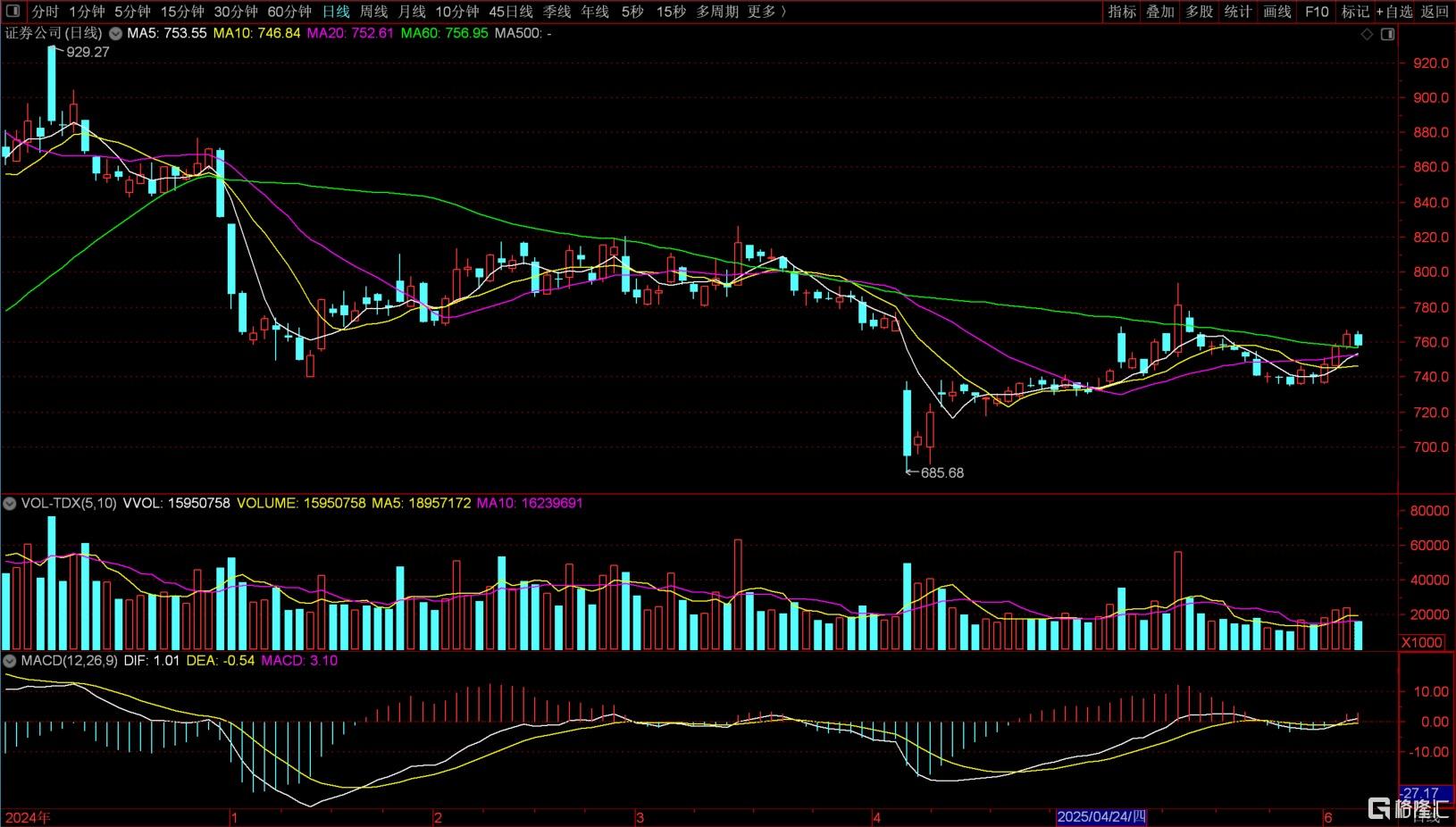The image size is (1456, 827).
Task: Switch to the 1分钟 period tab
Action: point(87,12)
